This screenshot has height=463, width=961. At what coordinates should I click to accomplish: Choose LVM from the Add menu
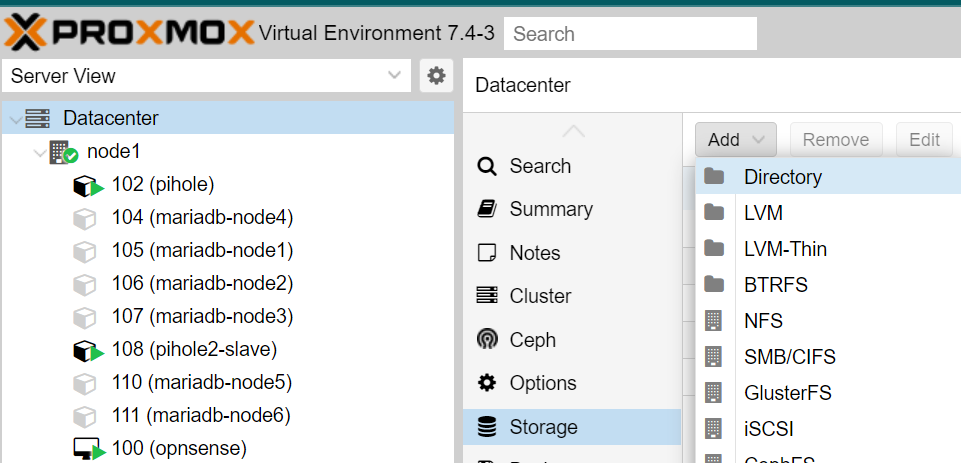[829, 213]
